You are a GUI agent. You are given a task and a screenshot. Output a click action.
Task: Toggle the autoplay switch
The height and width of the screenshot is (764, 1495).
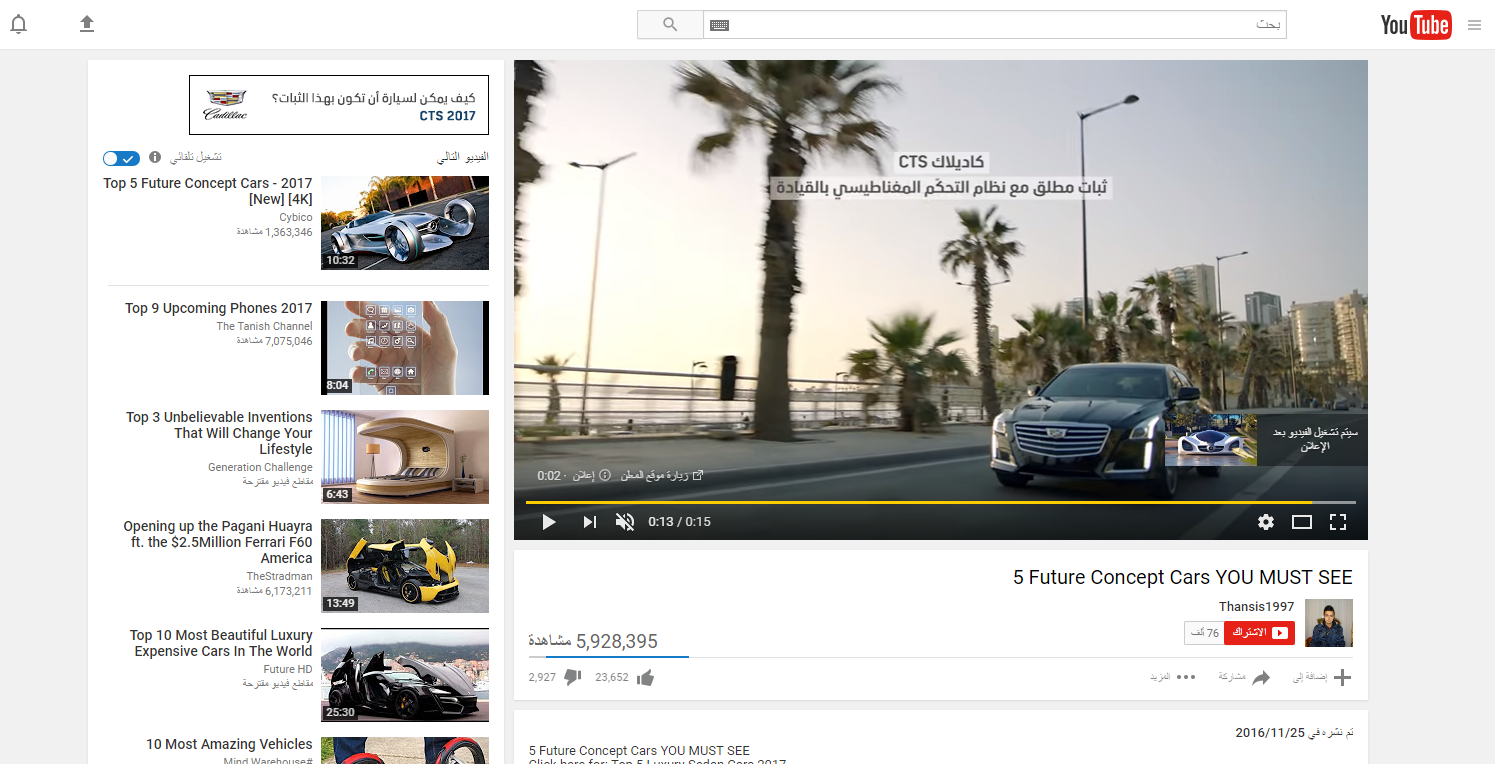121,158
